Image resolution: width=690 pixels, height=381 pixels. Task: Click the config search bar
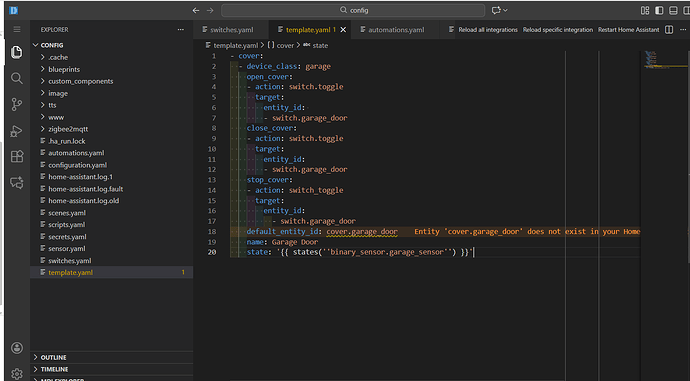353,10
